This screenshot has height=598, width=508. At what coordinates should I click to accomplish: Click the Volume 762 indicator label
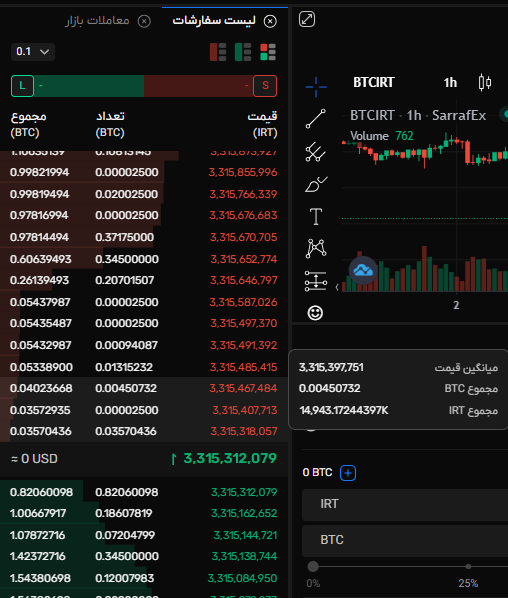(382, 136)
